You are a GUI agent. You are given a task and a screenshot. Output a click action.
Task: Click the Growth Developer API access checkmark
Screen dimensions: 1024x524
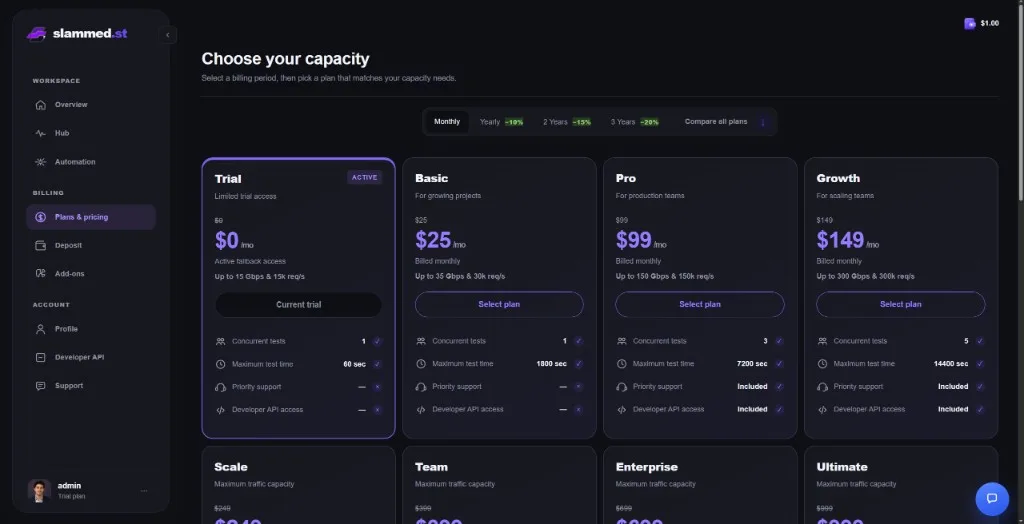(x=980, y=410)
